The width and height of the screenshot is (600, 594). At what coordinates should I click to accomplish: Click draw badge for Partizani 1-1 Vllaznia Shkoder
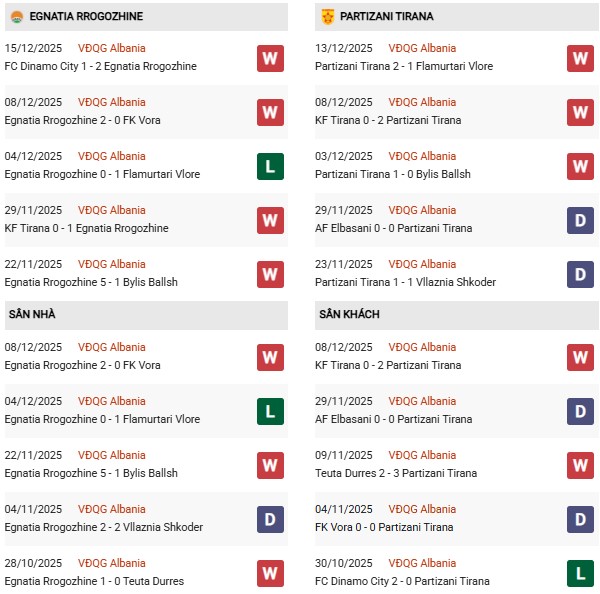(x=580, y=274)
